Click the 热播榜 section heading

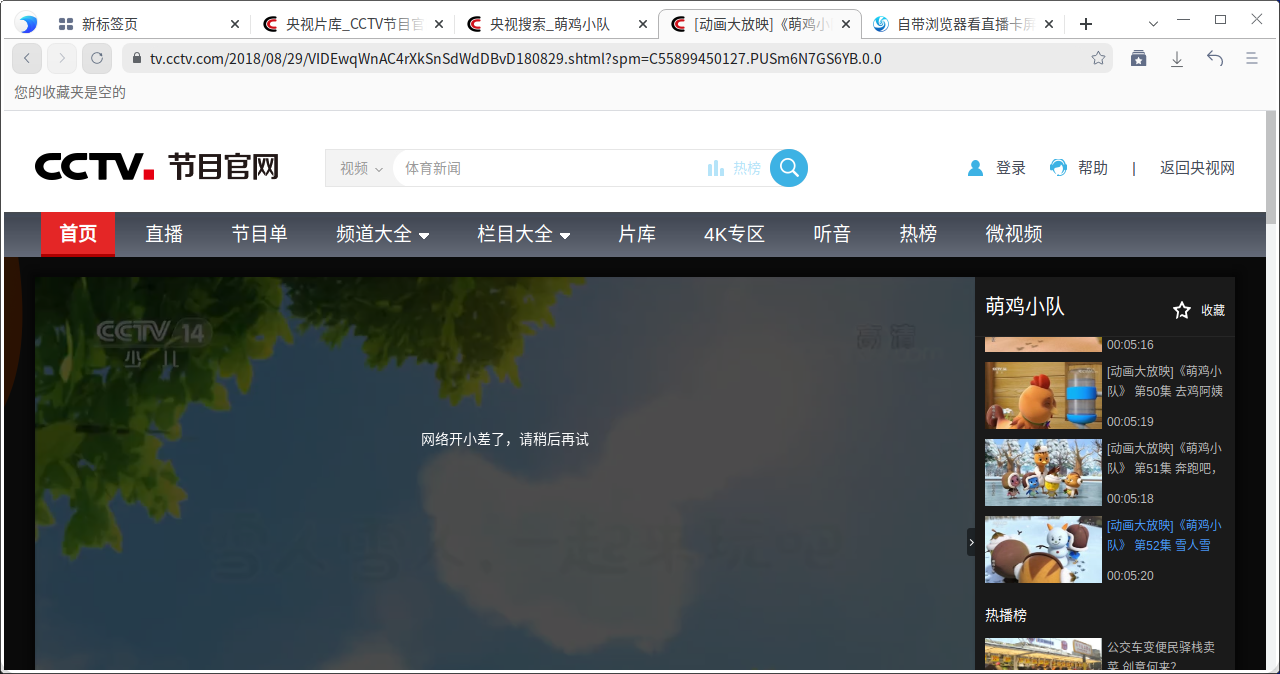(1006, 615)
